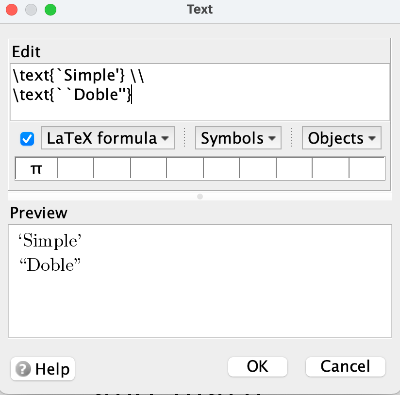
Task: Insert the pi symbol from recent symbols
Action: pos(36,169)
